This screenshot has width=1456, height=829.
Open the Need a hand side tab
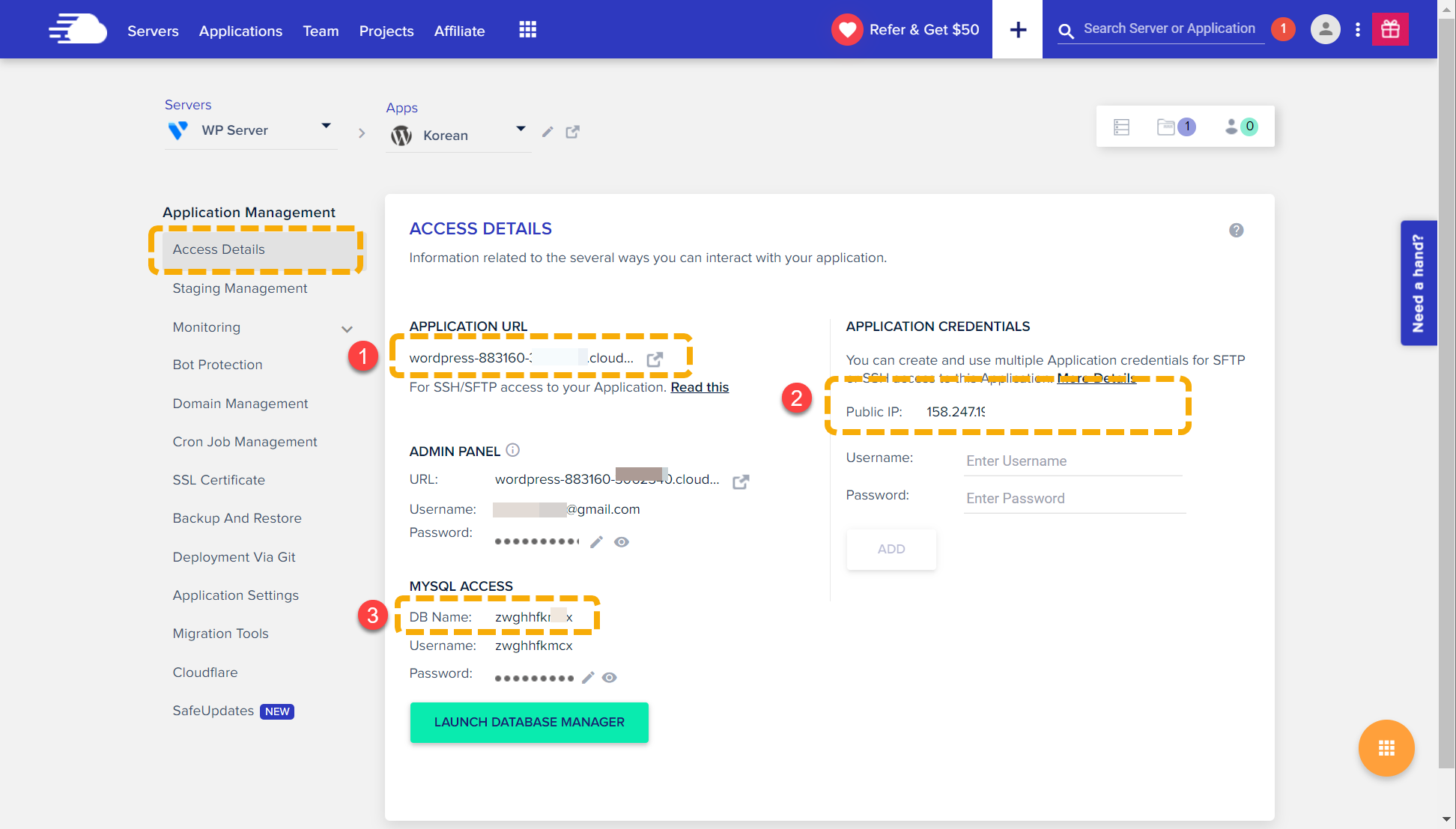click(1418, 283)
